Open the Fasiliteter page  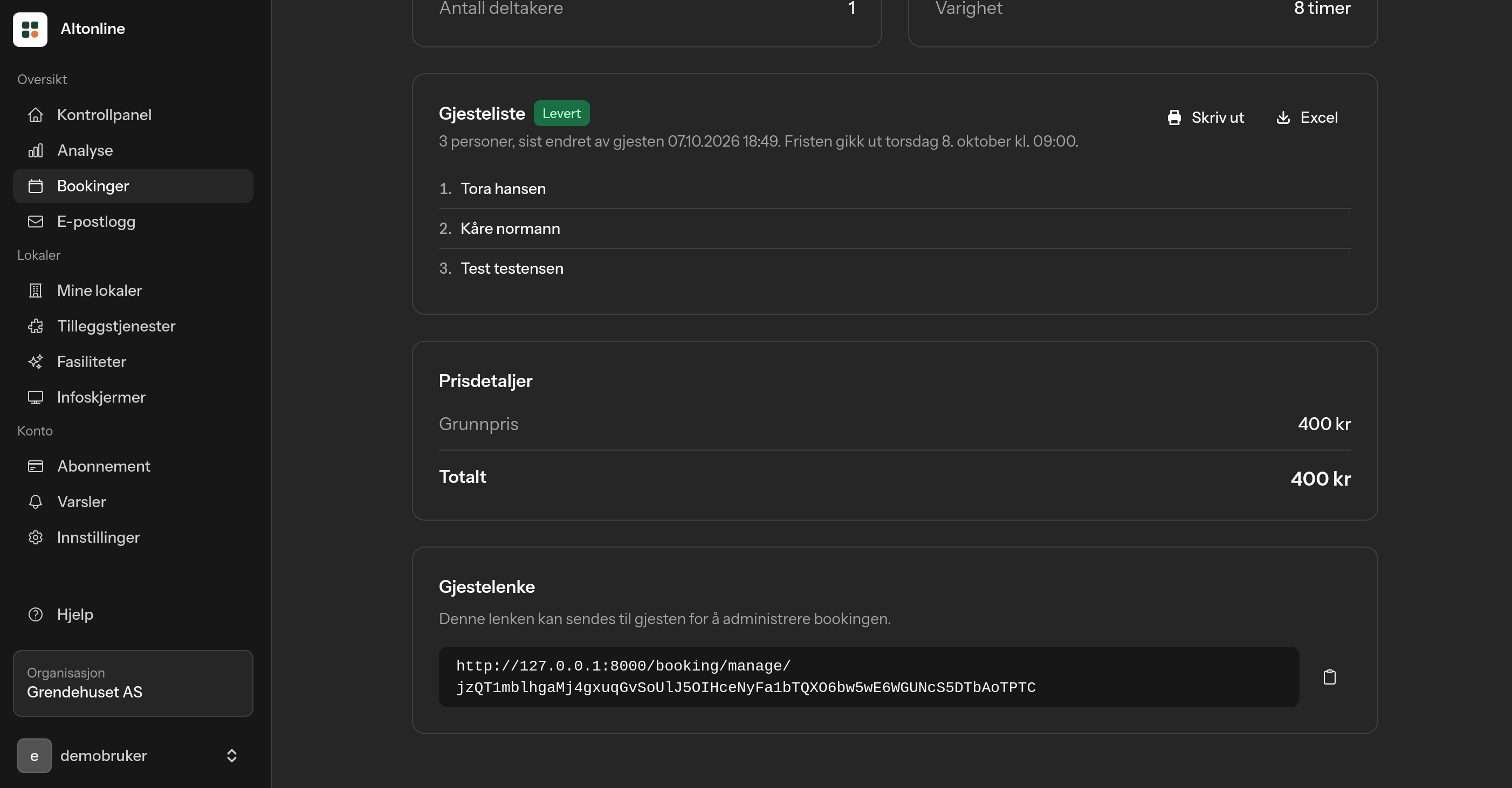[x=133, y=362]
